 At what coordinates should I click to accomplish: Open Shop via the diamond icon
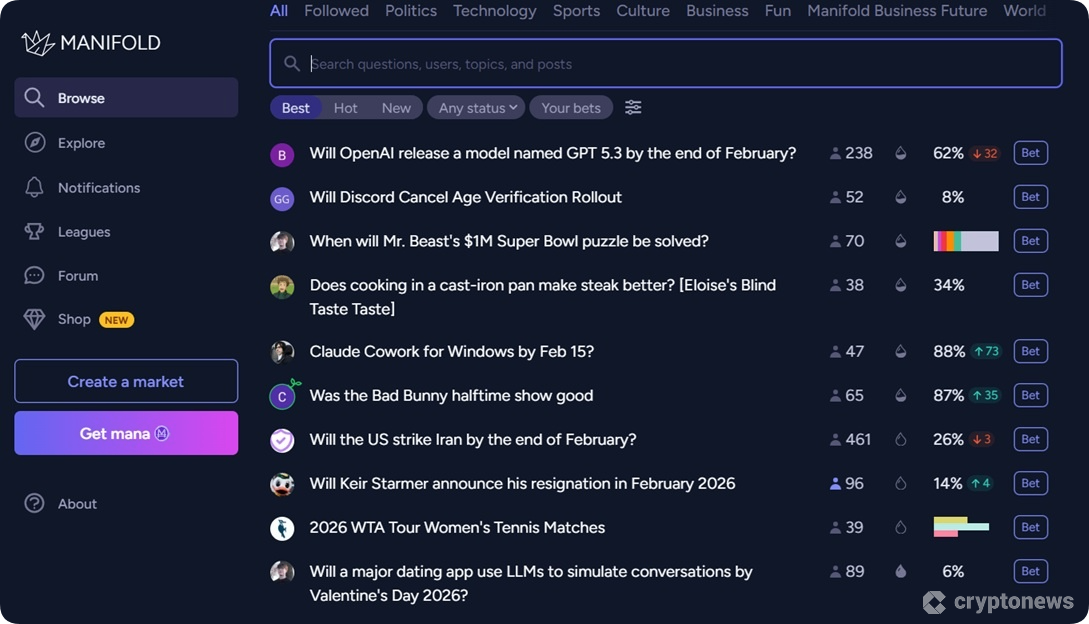point(35,319)
